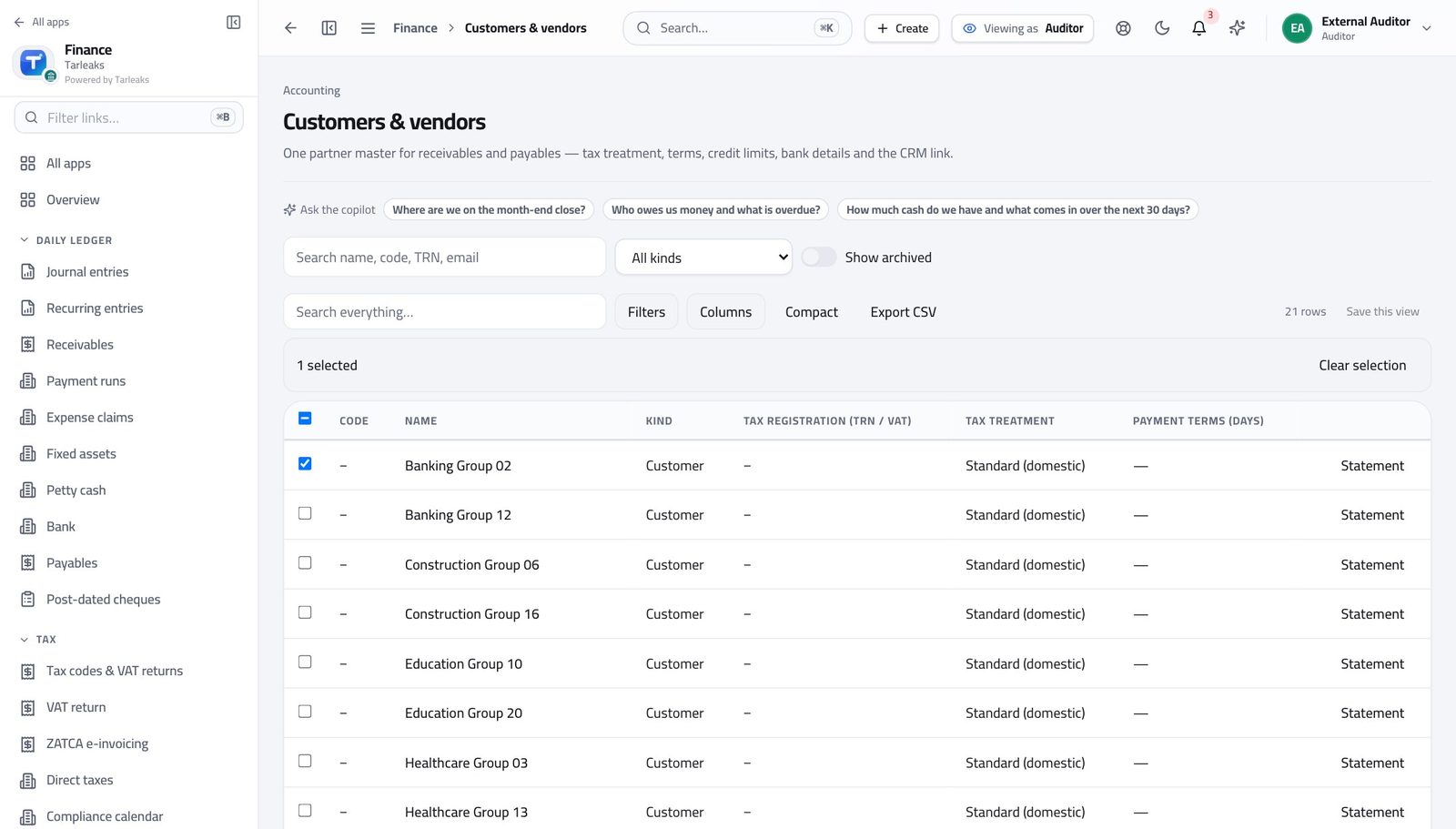Check the Banking Group 12 row
Image resolution: width=1456 pixels, height=829 pixels.
[x=305, y=513]
